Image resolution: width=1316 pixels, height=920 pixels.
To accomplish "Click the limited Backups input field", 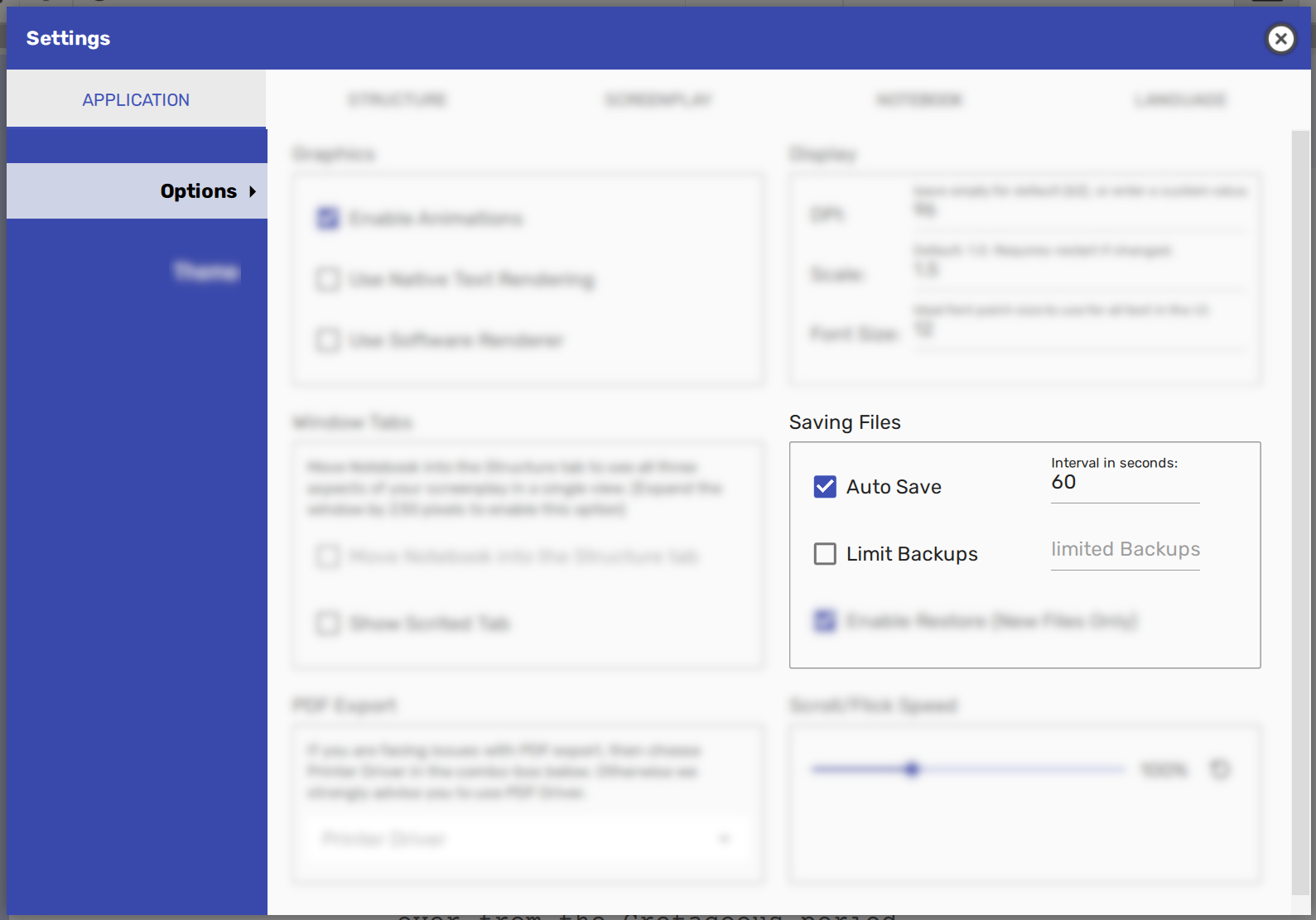I will [1125, 550].
